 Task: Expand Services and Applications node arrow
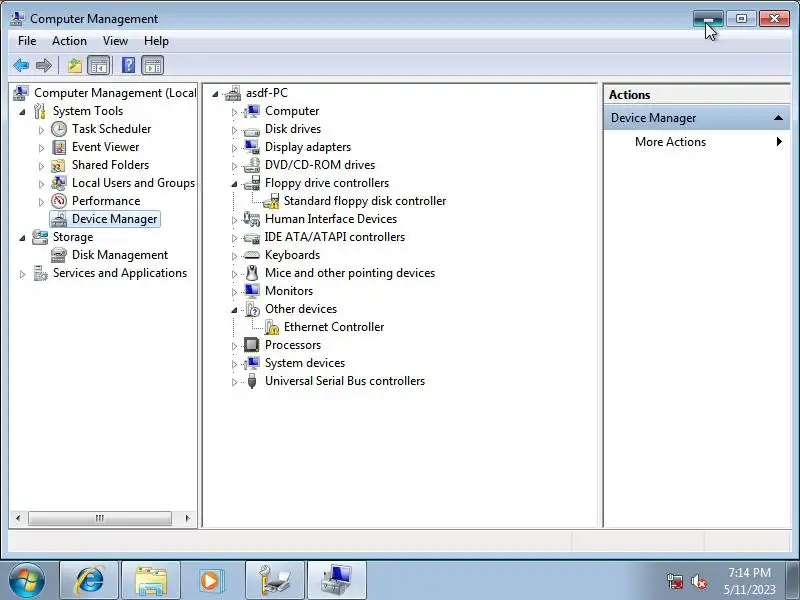coord(22,274)
